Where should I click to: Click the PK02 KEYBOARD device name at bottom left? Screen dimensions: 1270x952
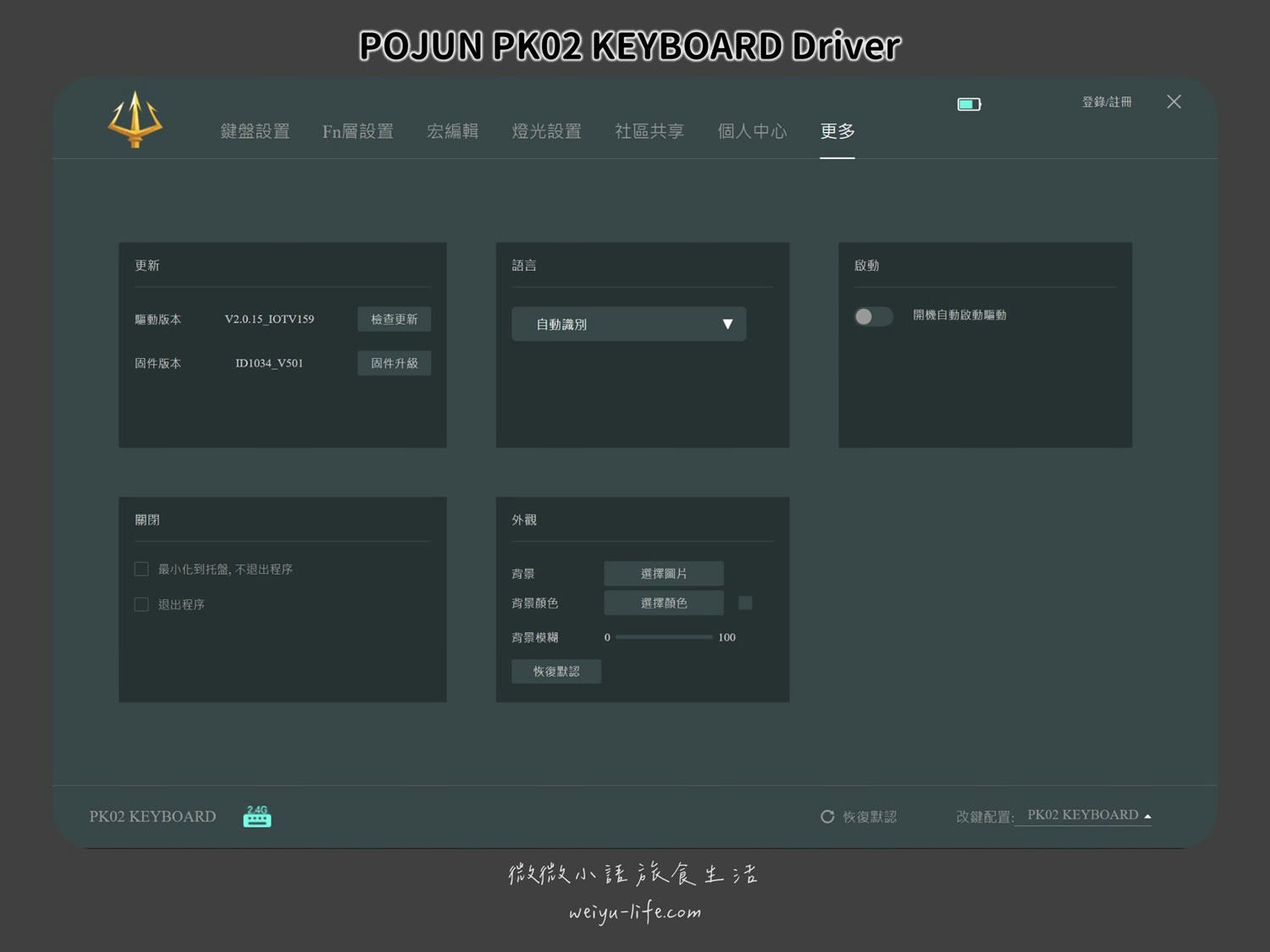tap(152, 817)
